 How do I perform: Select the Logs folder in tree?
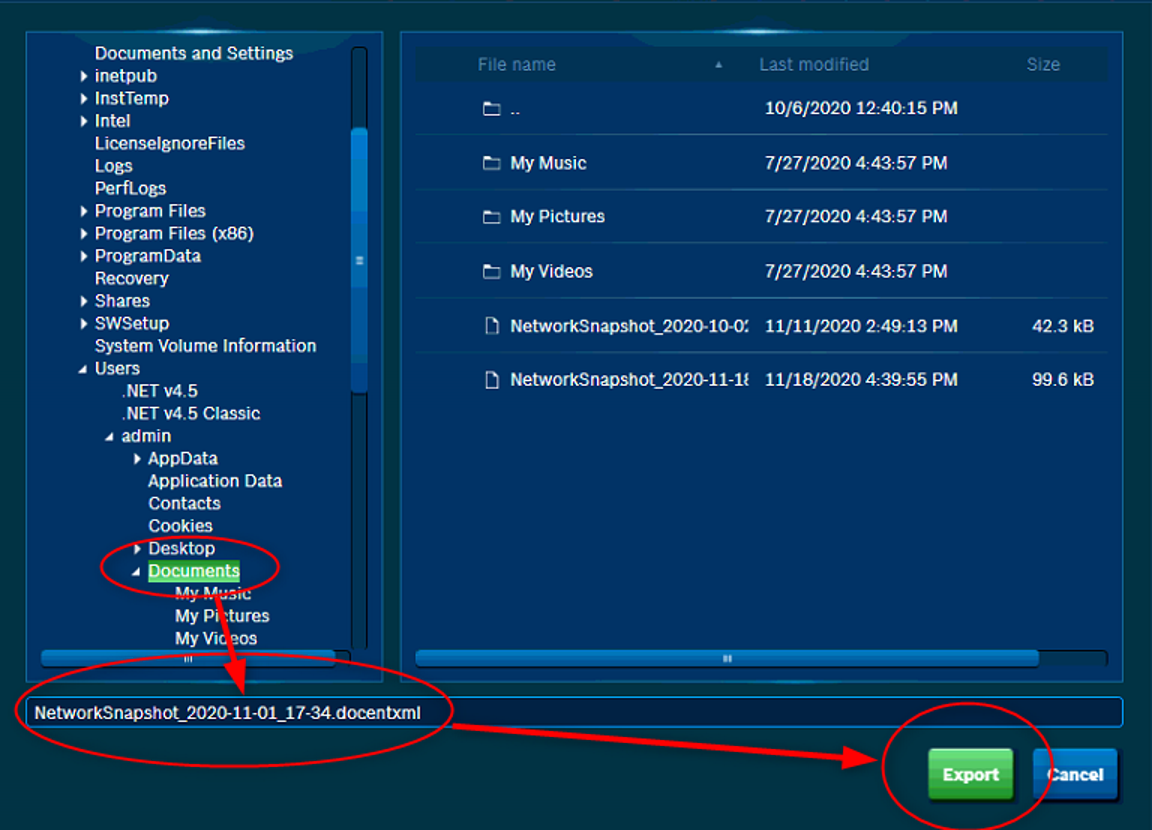coord(114,166)
